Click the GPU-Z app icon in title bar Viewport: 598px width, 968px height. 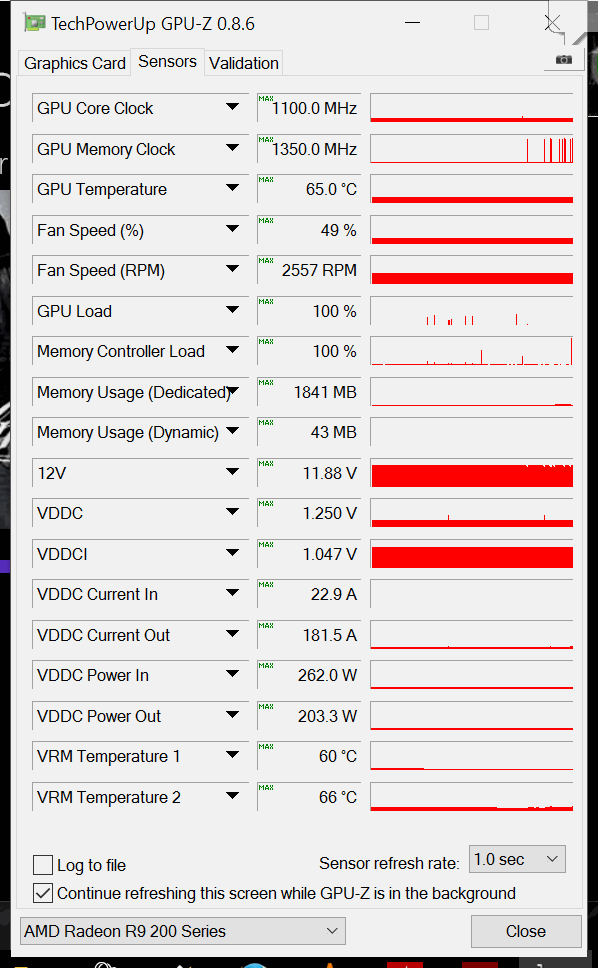click(x=35, y=23)
